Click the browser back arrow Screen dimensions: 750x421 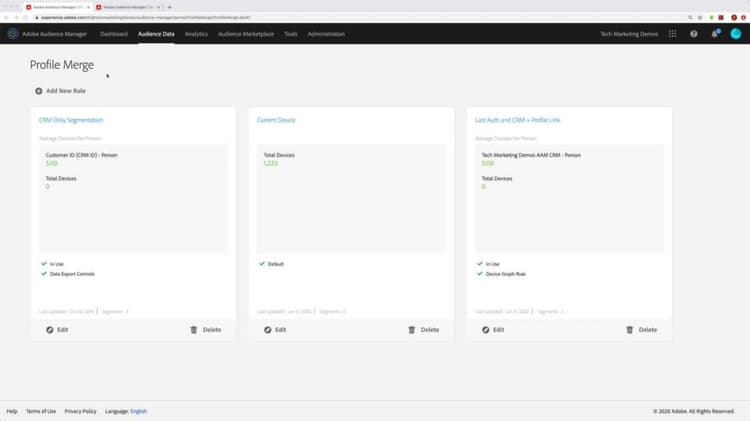click(x=6, y=18)
